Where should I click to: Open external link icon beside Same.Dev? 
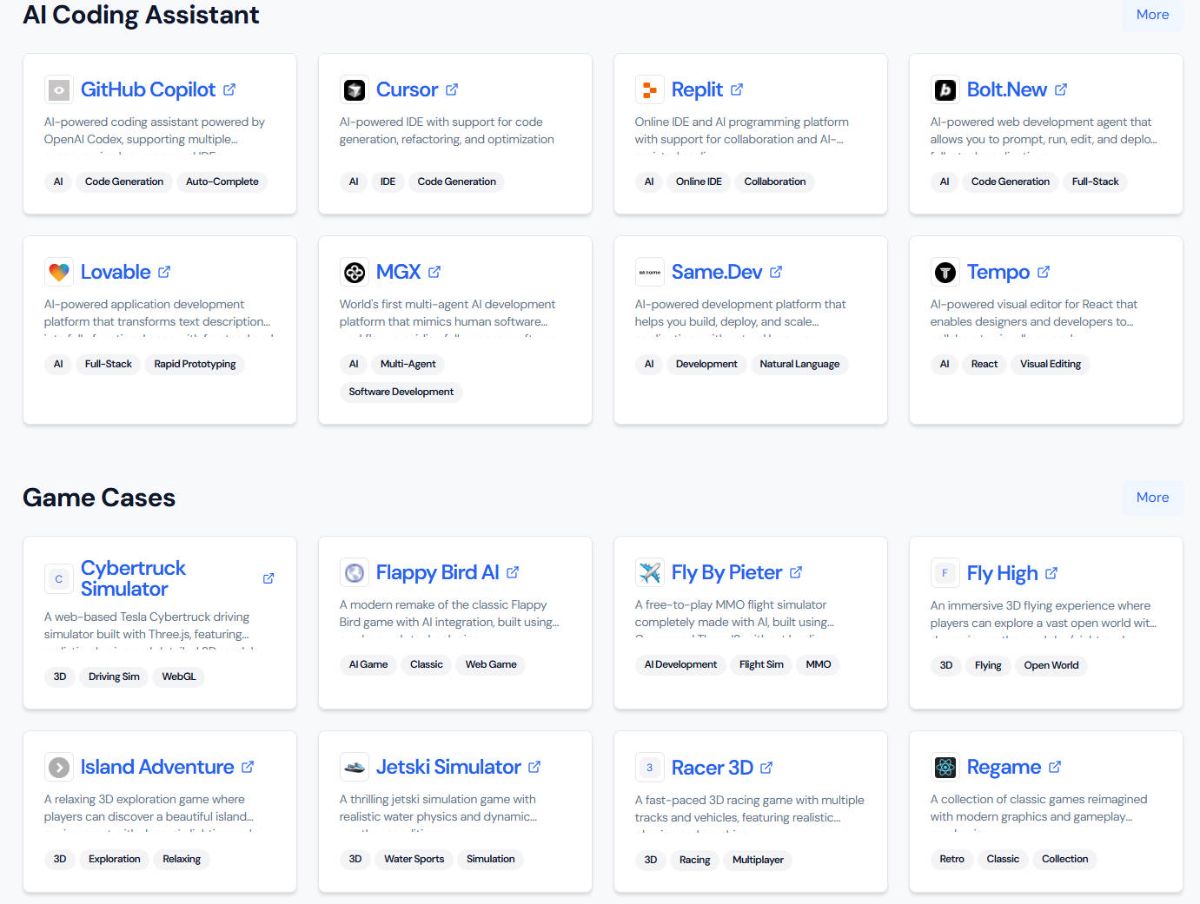tap(776, 272)
